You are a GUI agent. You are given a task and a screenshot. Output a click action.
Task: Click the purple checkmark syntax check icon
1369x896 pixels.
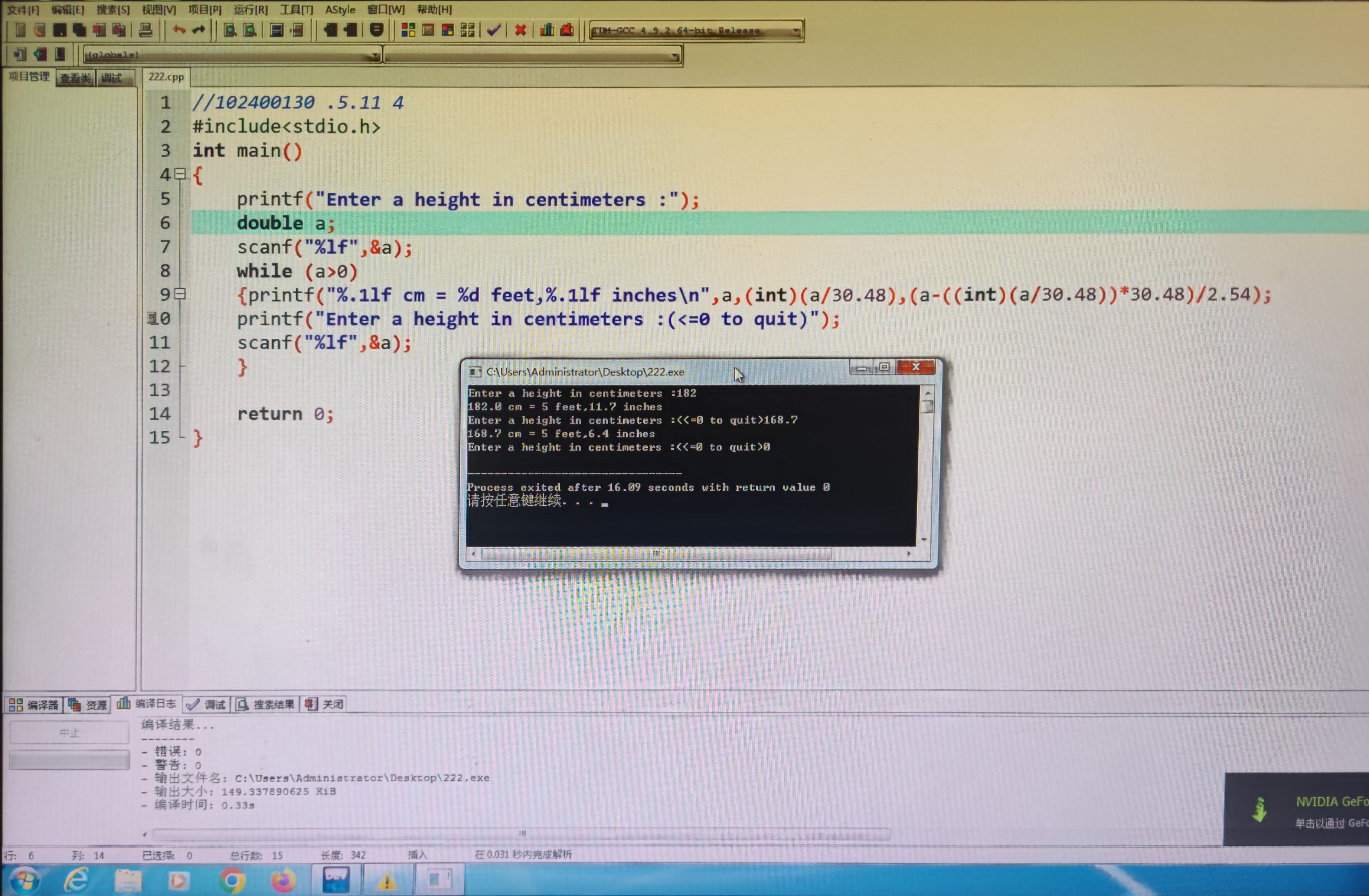(x=494, y=30)
